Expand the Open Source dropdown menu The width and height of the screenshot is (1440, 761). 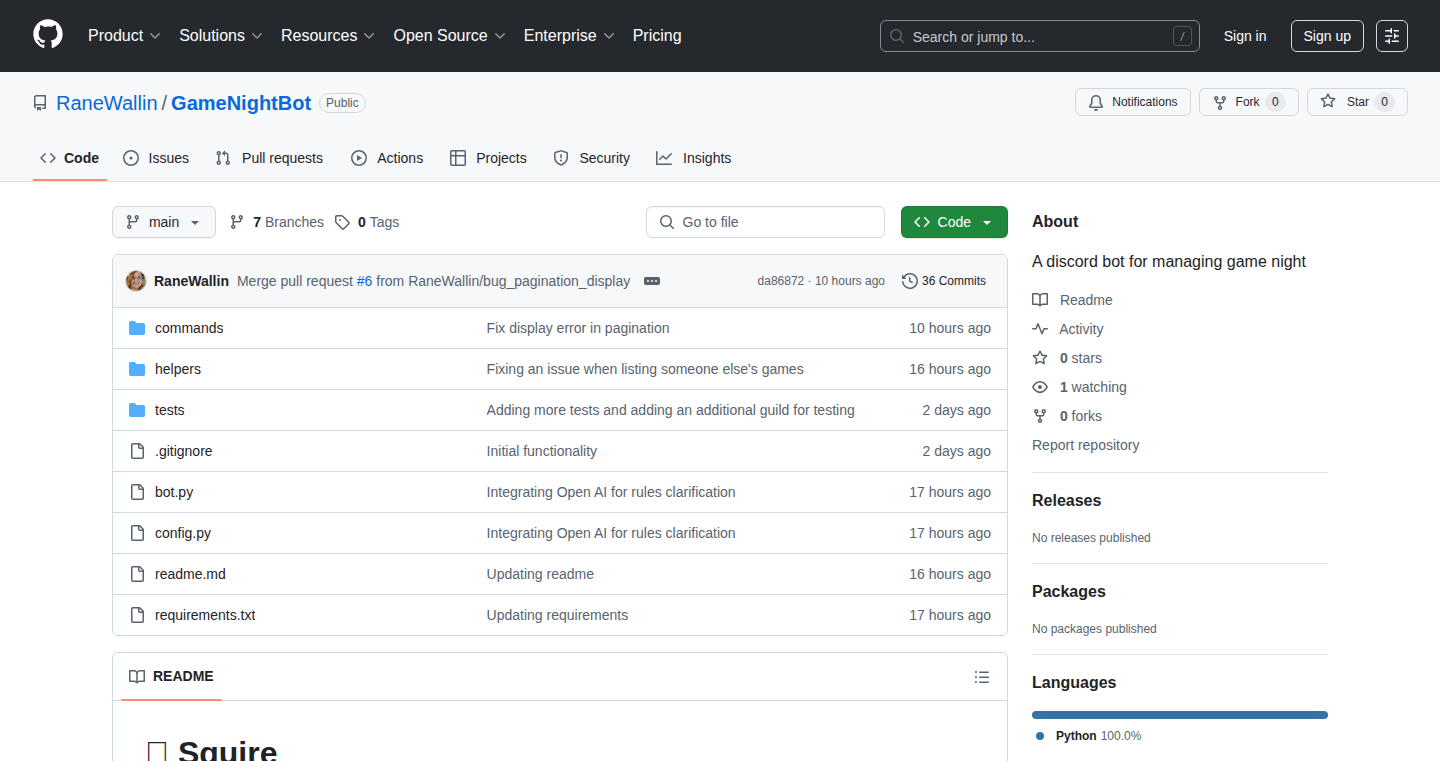(x=450, y=36)
